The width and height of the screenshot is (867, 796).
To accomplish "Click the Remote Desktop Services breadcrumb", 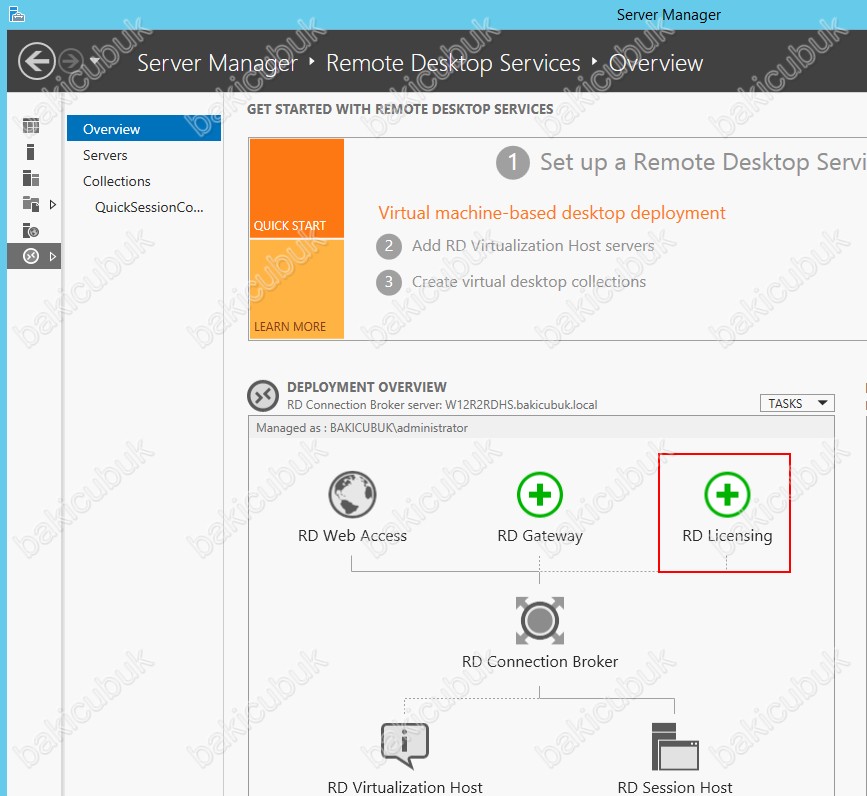I will pos(453,63).
